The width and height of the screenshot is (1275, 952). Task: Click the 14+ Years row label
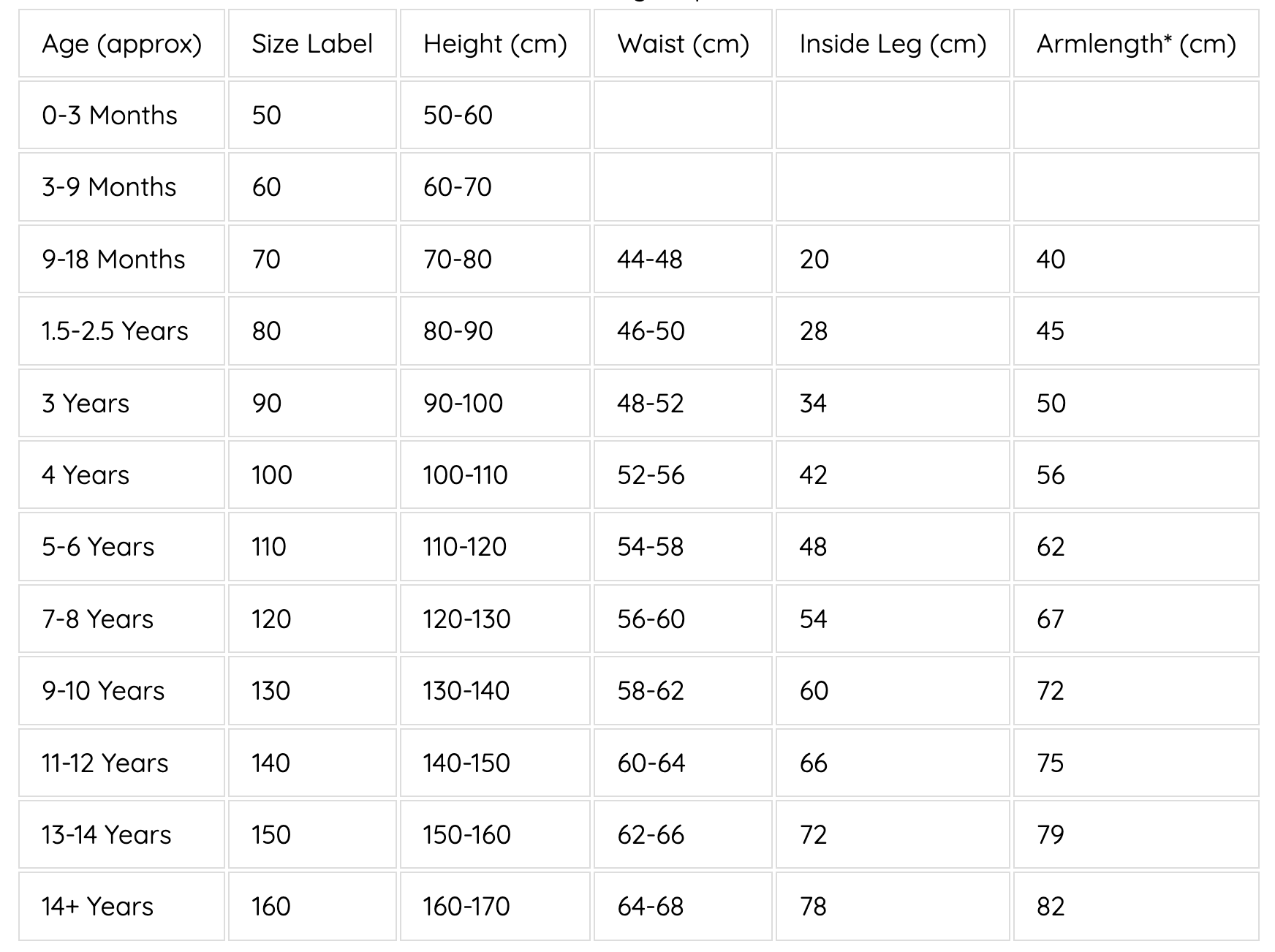click(x=97, y=907)
